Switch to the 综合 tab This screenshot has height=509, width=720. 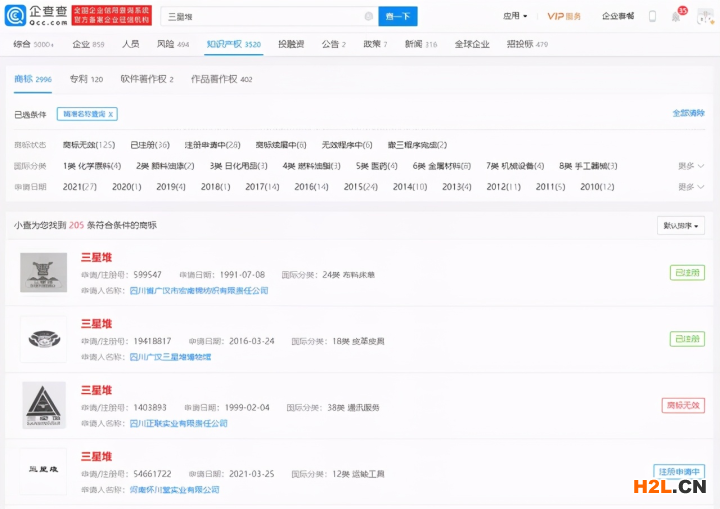33,44
